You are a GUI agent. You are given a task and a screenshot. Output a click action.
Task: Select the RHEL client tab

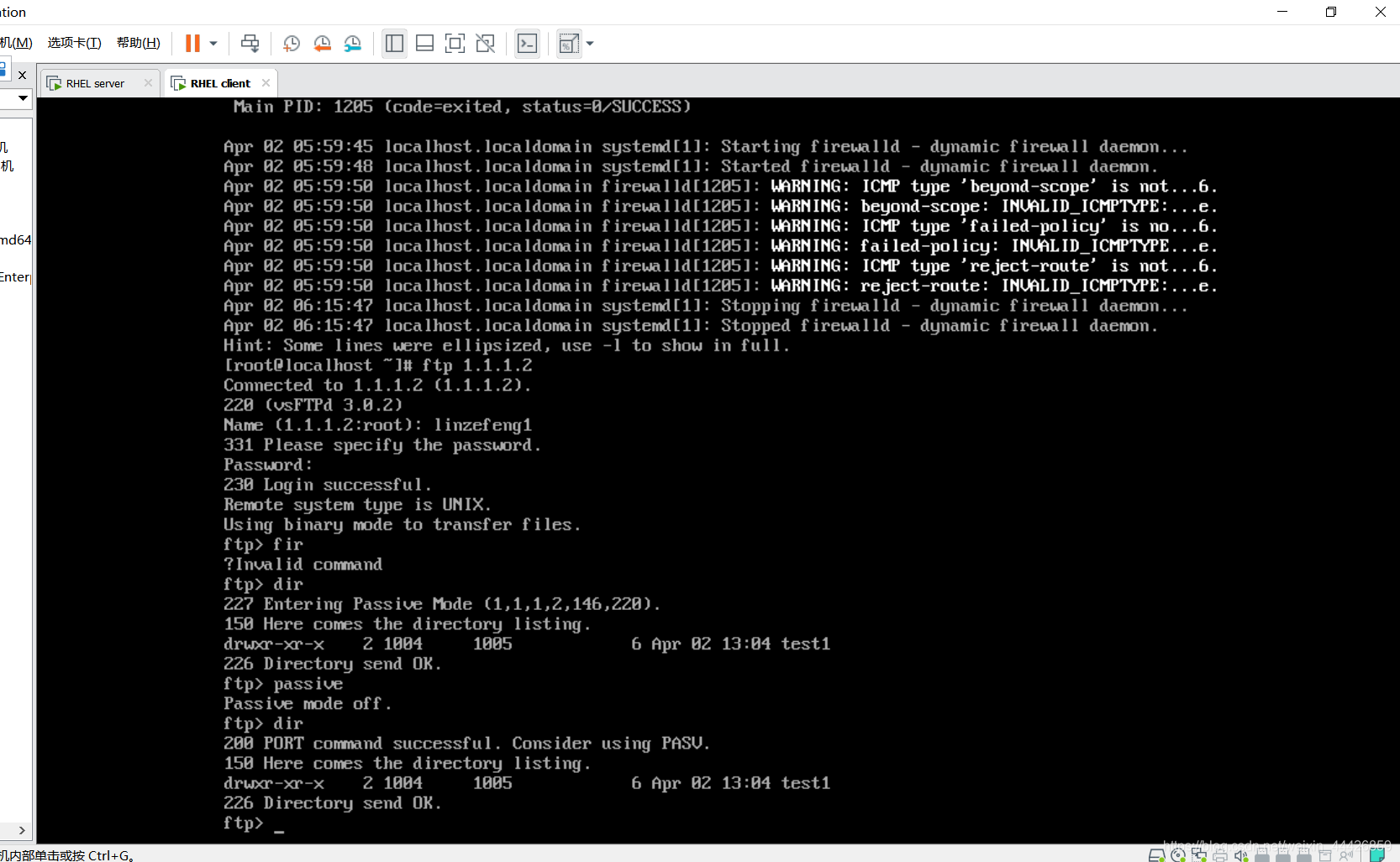(x=220, y=83)
